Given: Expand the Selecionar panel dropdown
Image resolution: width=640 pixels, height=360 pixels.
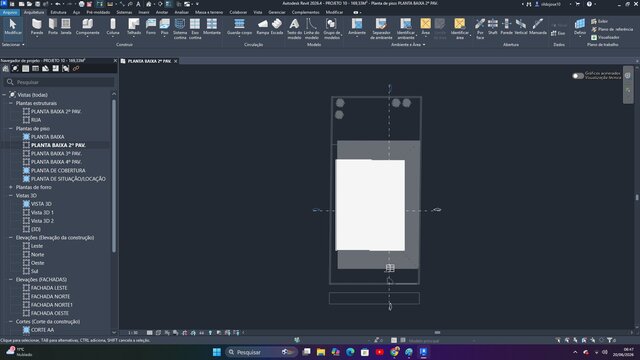Looking at the screenshot, I should pos(13,44).
